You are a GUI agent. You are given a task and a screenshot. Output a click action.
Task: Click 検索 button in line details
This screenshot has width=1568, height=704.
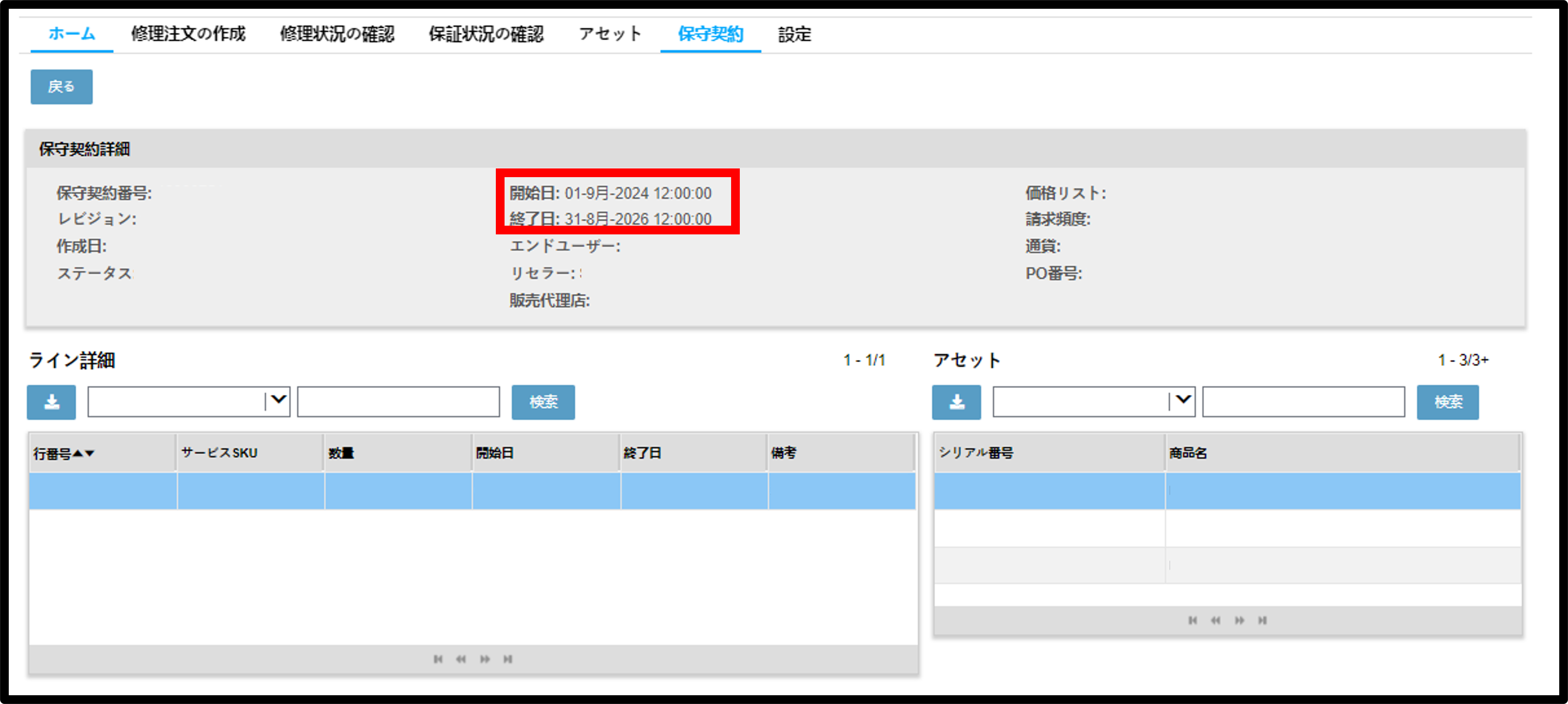click(543, 402)
